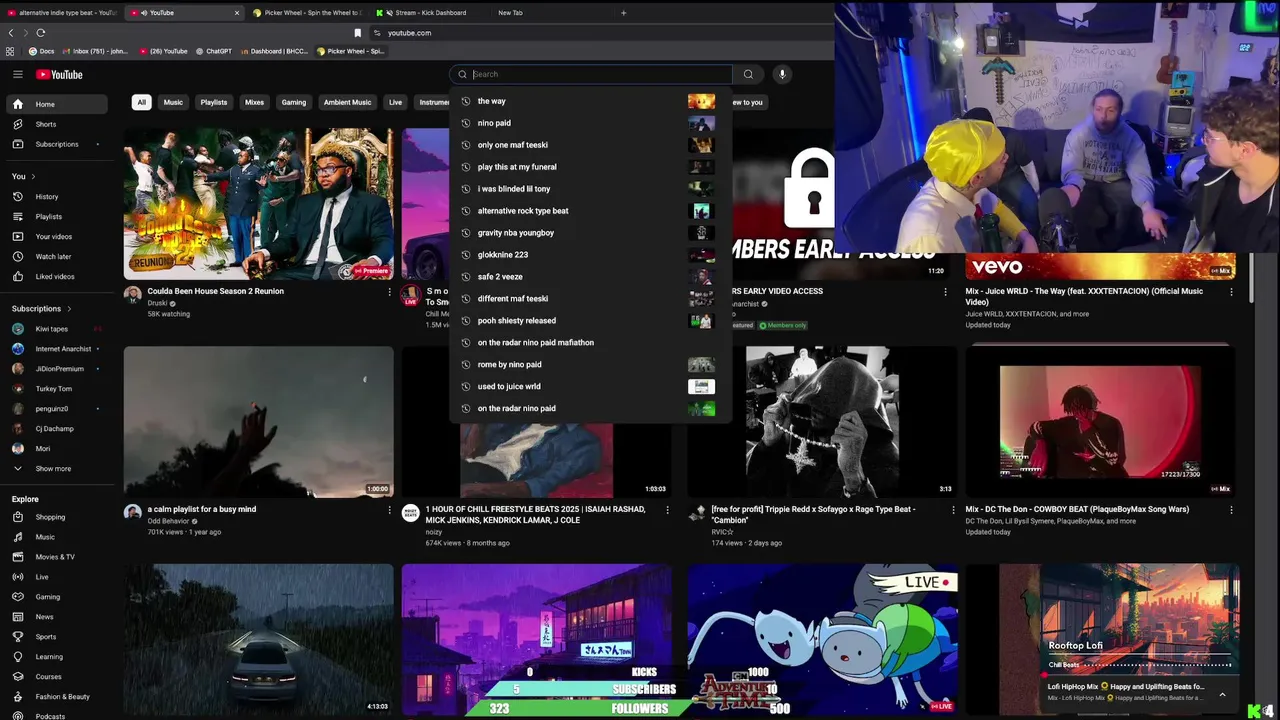Open the YouTube hamburger guide menu
Viewport: 1280px width, 720px height.
tap(18, 74)
